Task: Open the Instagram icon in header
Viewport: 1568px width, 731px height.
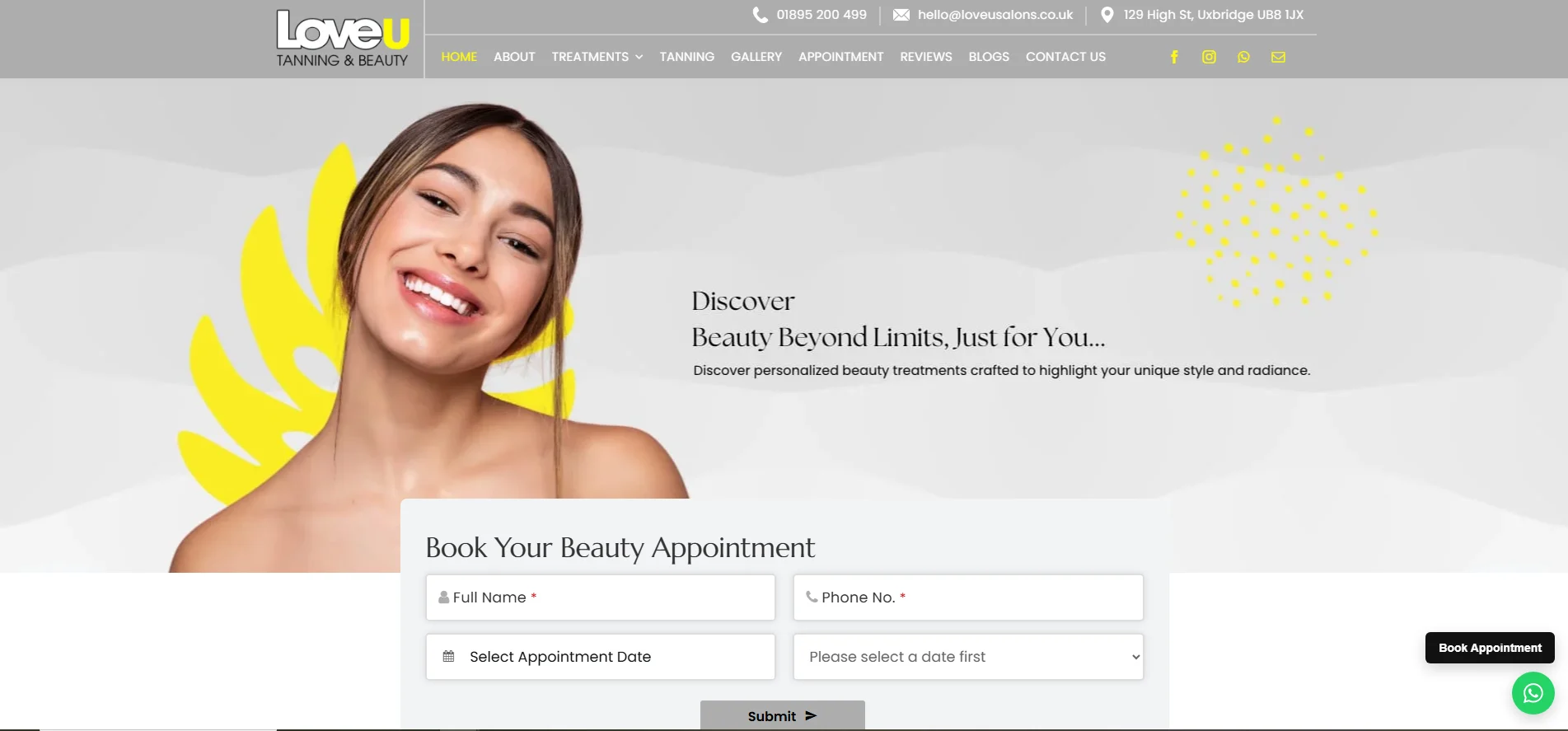Action: pyautogui.click(x=1209, y=57)
